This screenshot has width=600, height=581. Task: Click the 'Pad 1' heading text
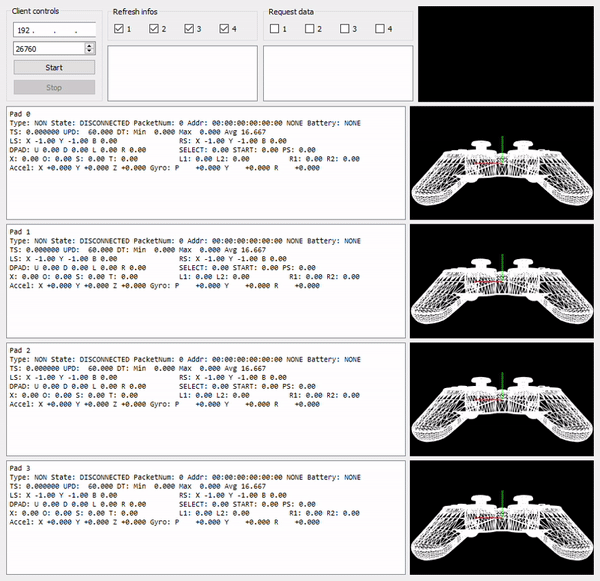coord(20,232)
